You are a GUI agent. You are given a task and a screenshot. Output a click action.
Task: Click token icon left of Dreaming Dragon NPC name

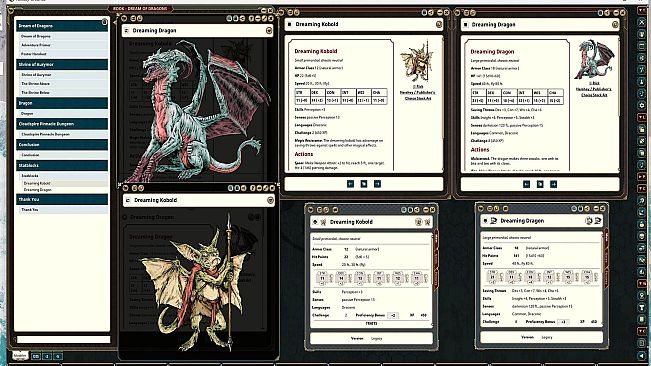tap(494, 221)
